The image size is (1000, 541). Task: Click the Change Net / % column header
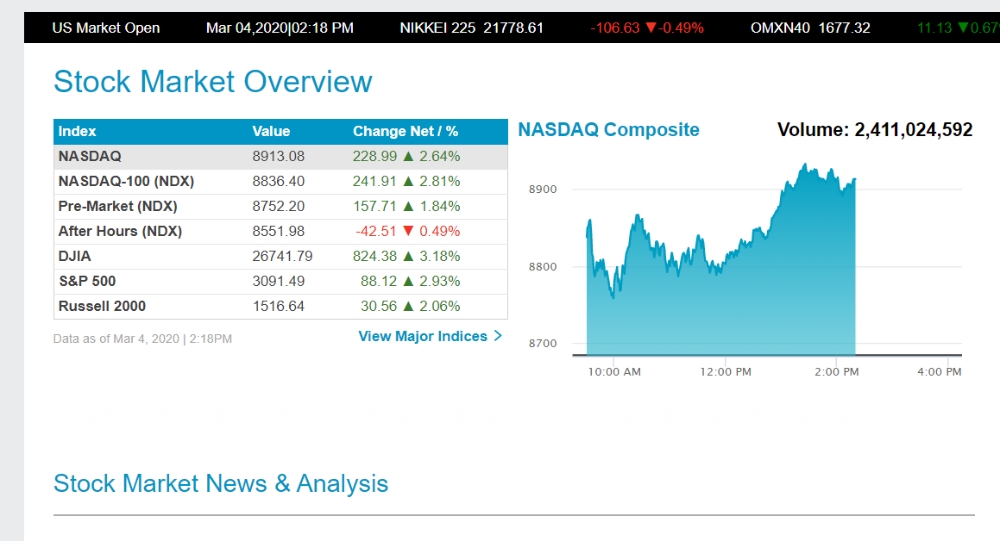click(x=405, y=132)
